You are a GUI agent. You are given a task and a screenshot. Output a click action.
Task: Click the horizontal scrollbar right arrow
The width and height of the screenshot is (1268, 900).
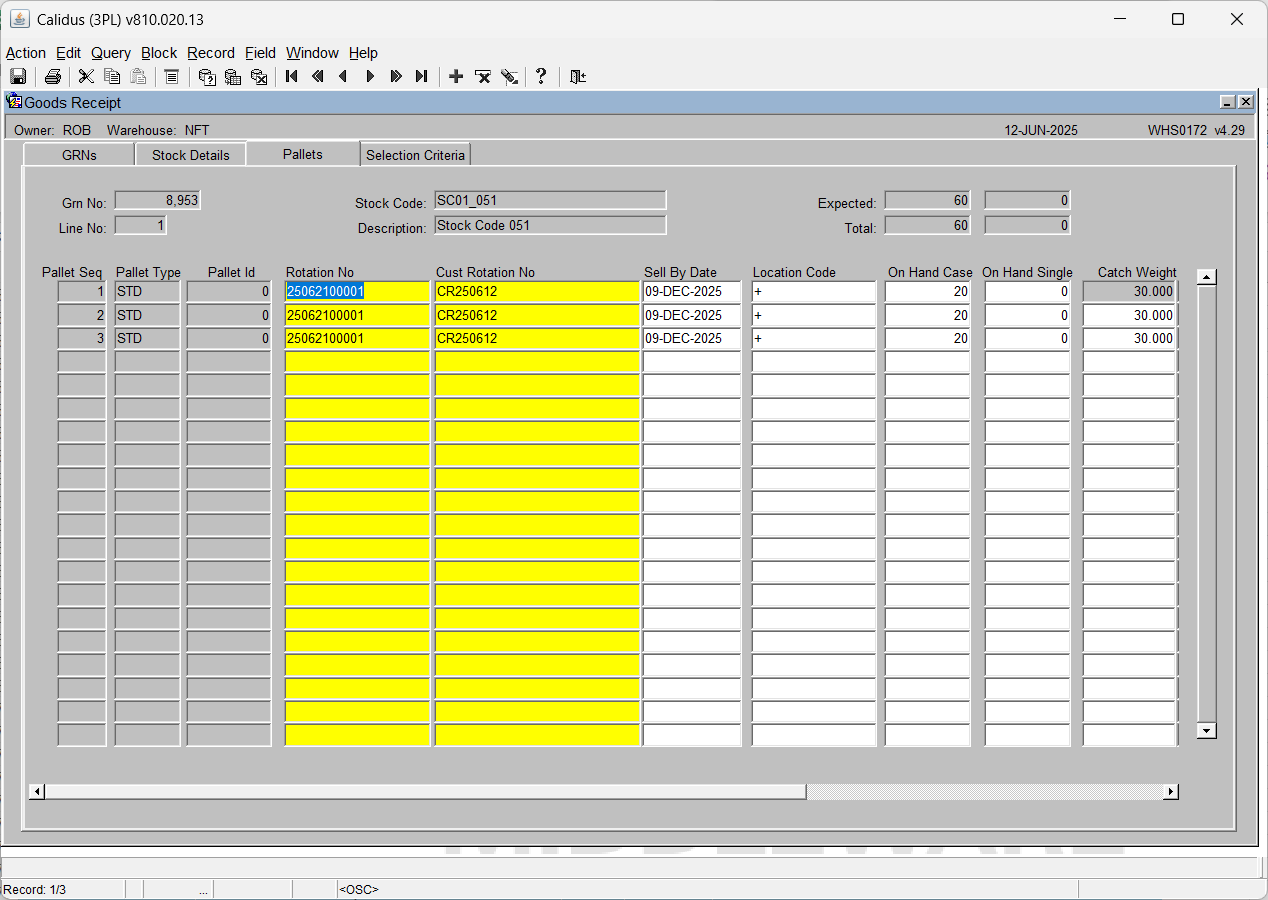pyautogui.click(x=1171, y=792)
